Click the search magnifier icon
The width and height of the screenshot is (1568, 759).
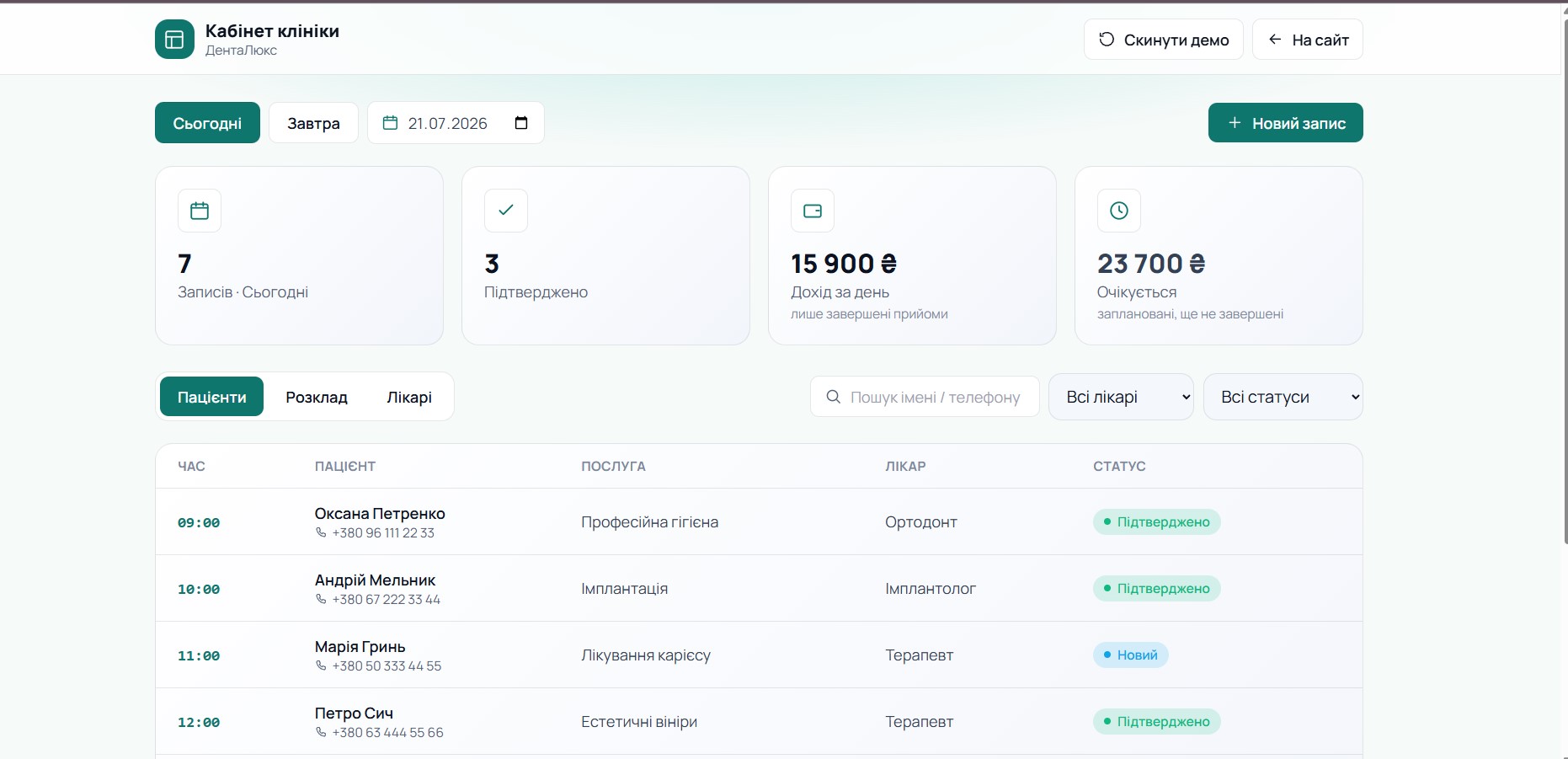pyautogui.click(x=833, y=397)
